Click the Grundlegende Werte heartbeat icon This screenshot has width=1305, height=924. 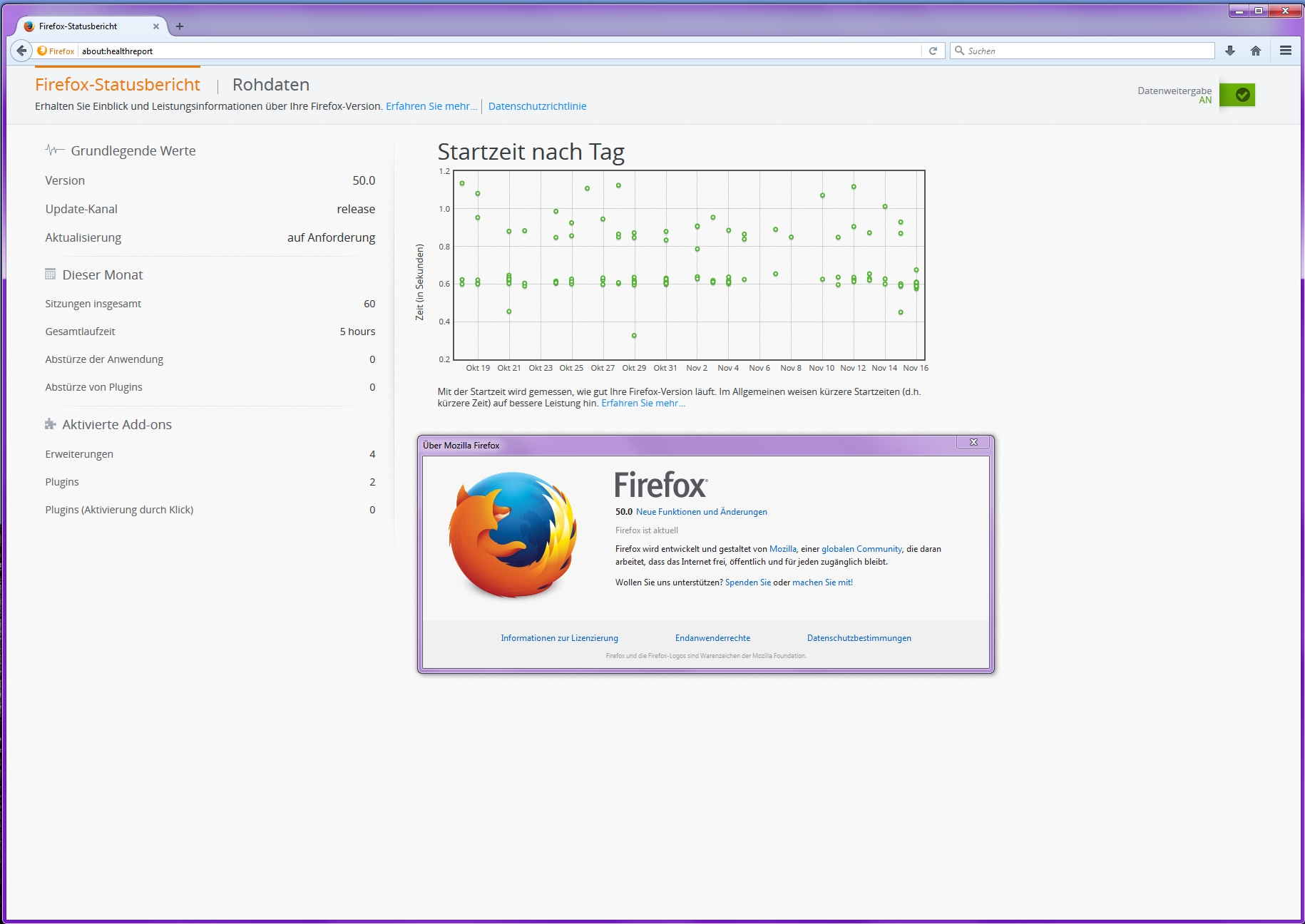[x=55, y=150]
